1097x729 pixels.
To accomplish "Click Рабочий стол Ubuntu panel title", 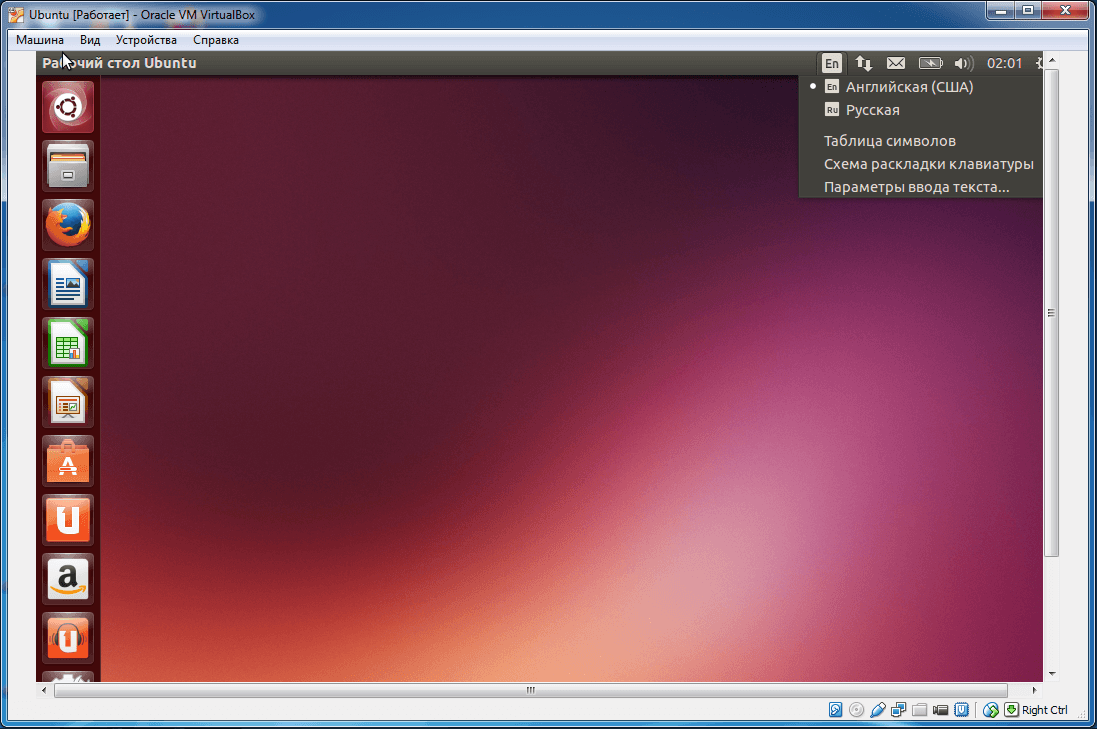I will pyautogui.click(x=119, y=63).
